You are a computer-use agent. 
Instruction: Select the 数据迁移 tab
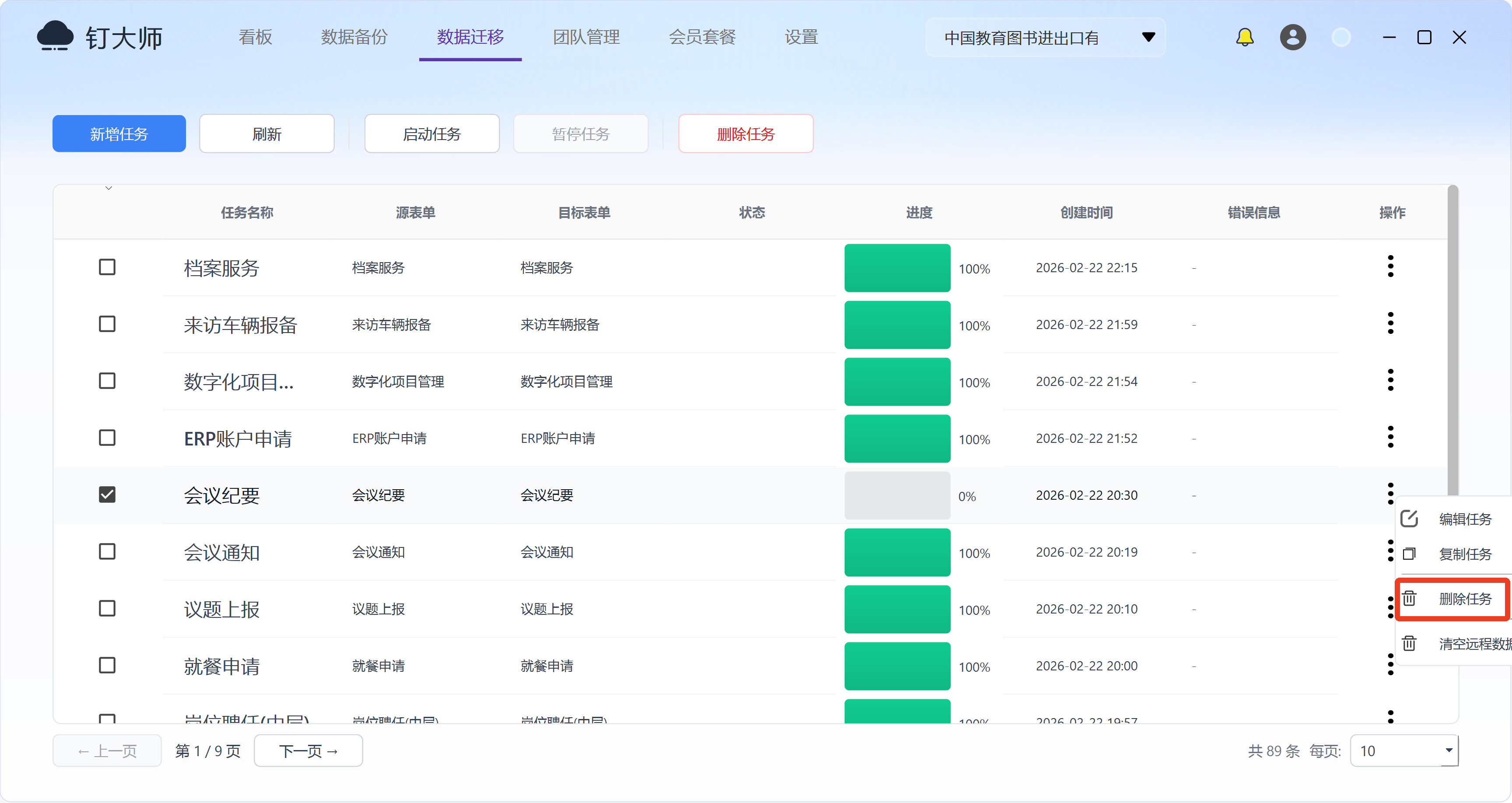[x=470, y=38]
